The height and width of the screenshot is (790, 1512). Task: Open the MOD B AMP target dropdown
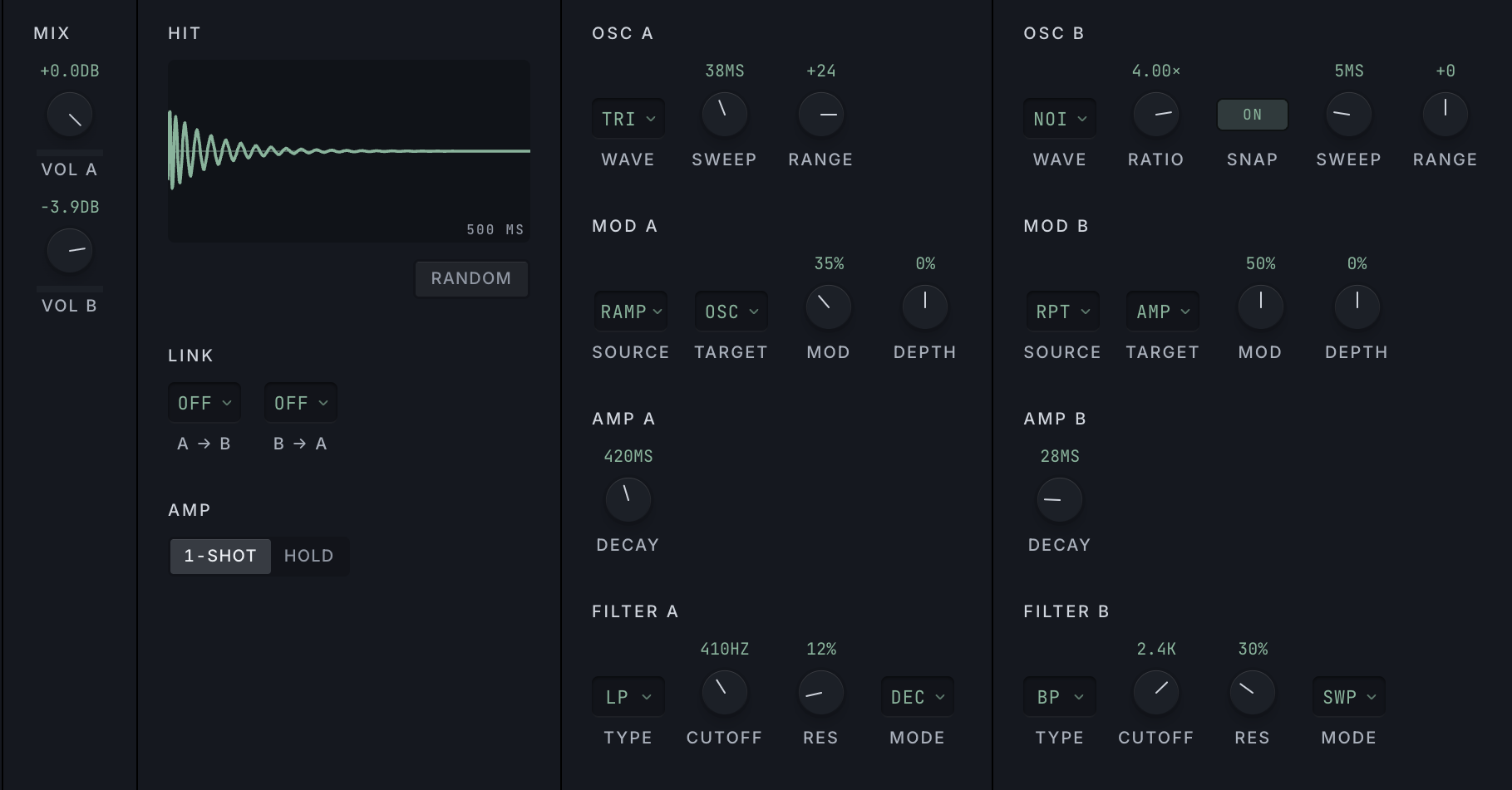coord(1163,312)
